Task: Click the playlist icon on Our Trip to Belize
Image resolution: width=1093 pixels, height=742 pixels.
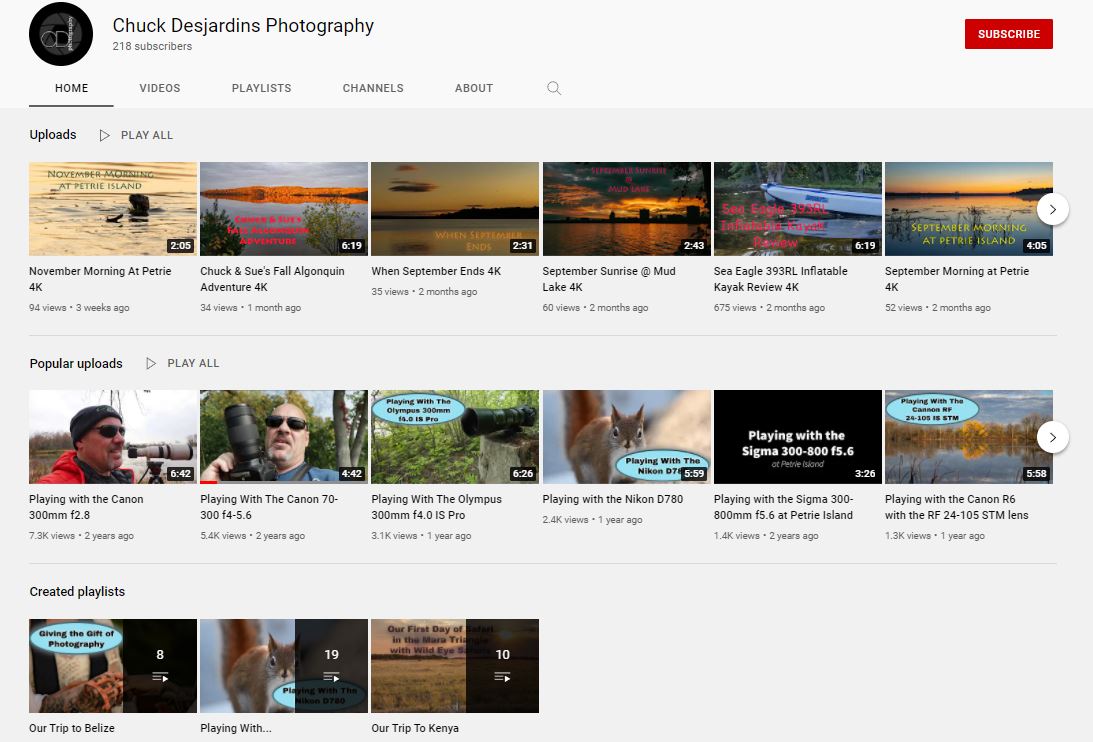Action: pos(160,677)
